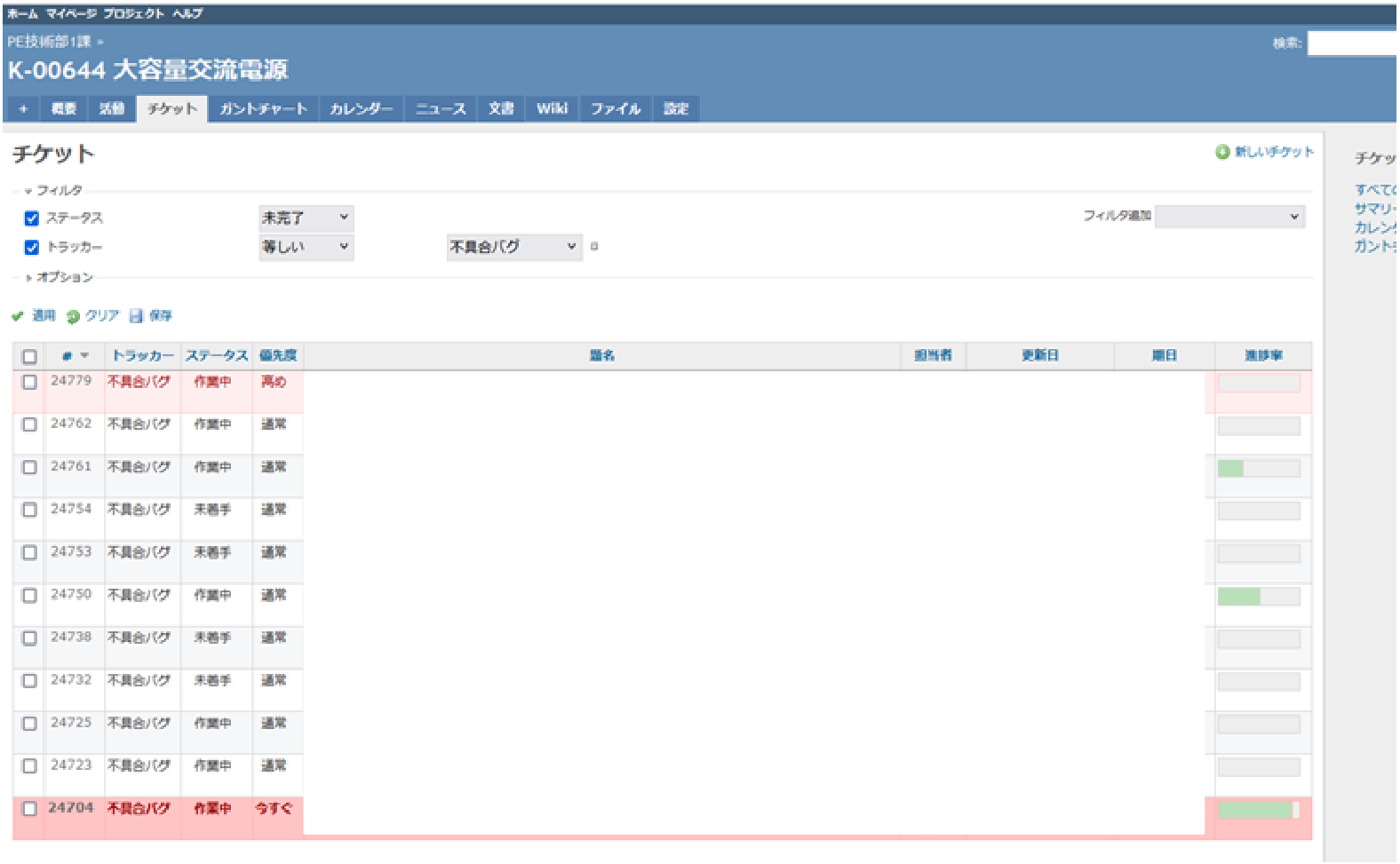Click the progress bar of ticket 24750
This screenshot has width=1400, height=864.
[x=1258, y=597]
